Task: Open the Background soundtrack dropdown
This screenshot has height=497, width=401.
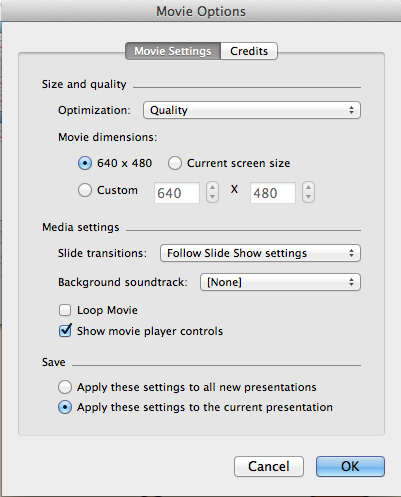Action: [280, 282]
